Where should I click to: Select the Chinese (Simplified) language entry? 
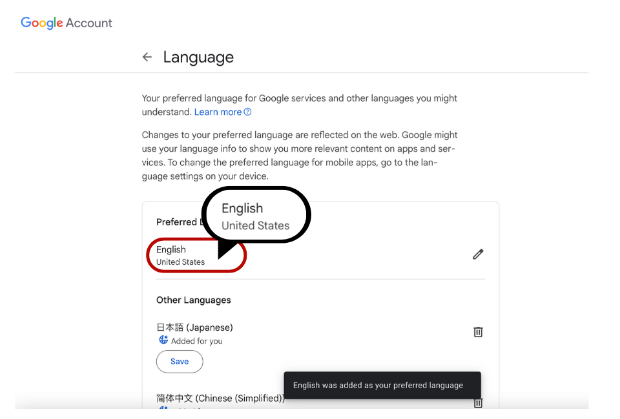coord(220,398)
